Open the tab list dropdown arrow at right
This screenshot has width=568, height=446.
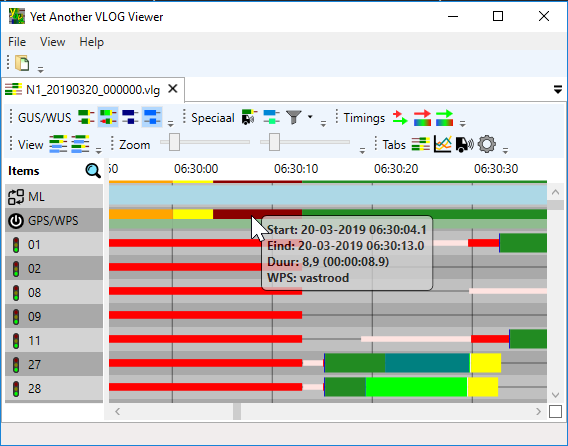[x=558, y=89]
